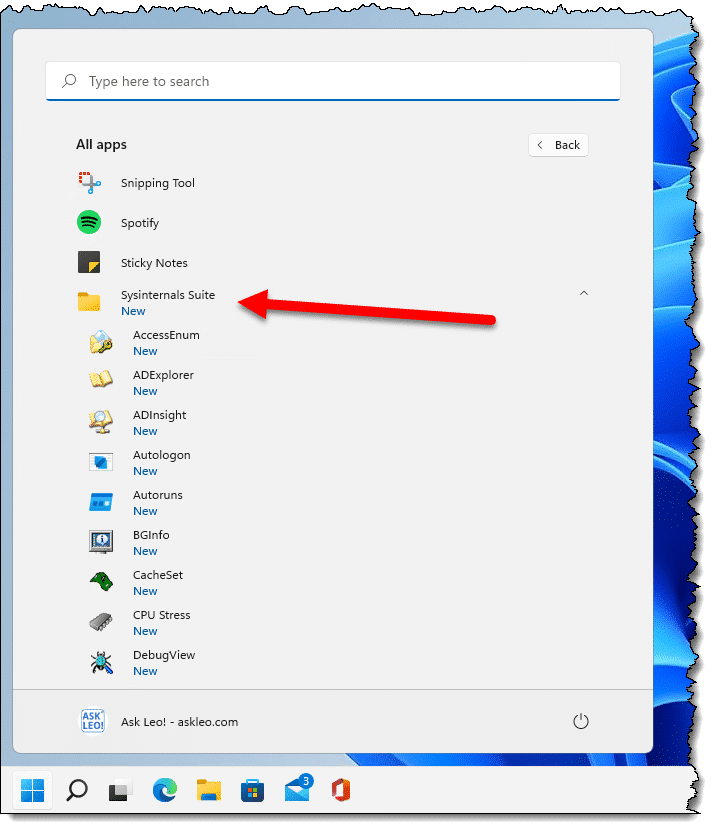Click the 'AccessEnum' entry text

click(x=166, y=335)
